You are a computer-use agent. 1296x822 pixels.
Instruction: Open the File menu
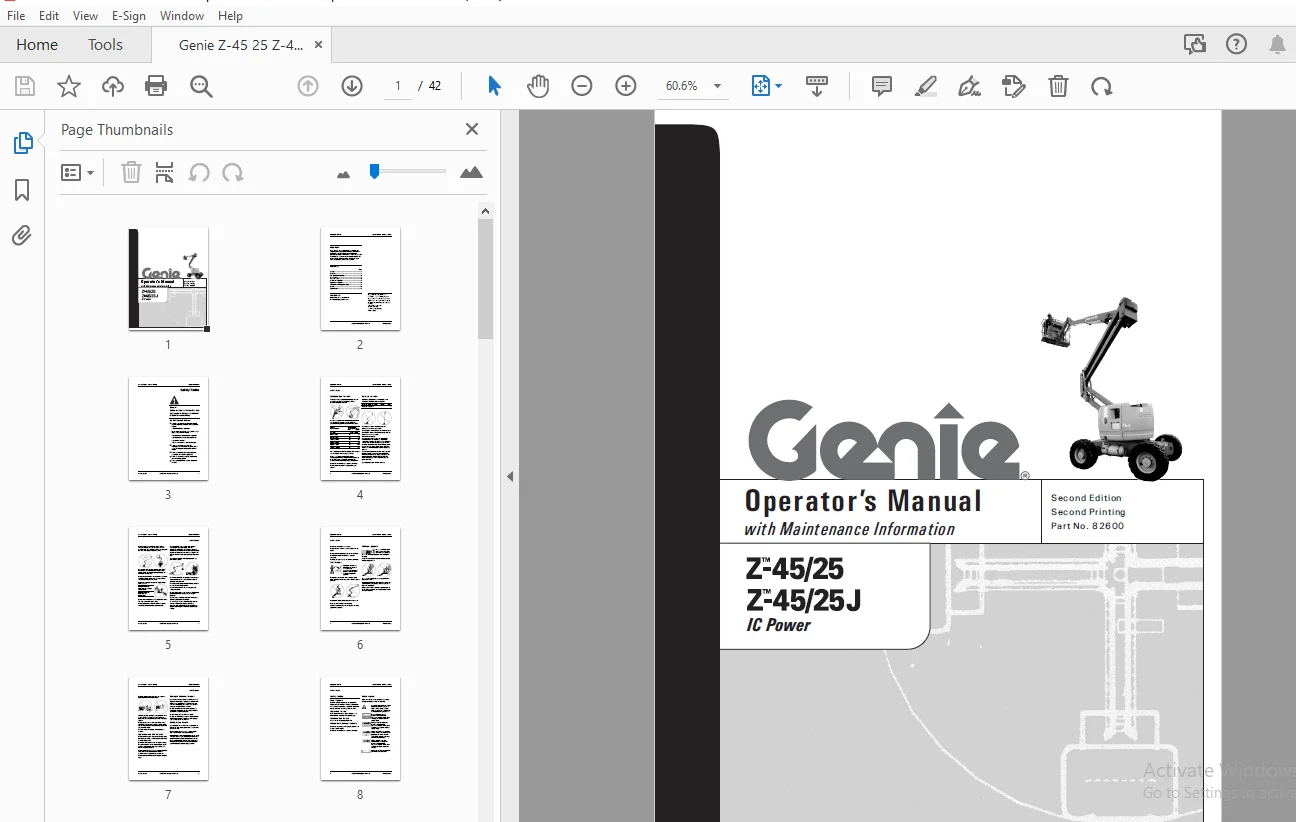click(x=16, y=16)
